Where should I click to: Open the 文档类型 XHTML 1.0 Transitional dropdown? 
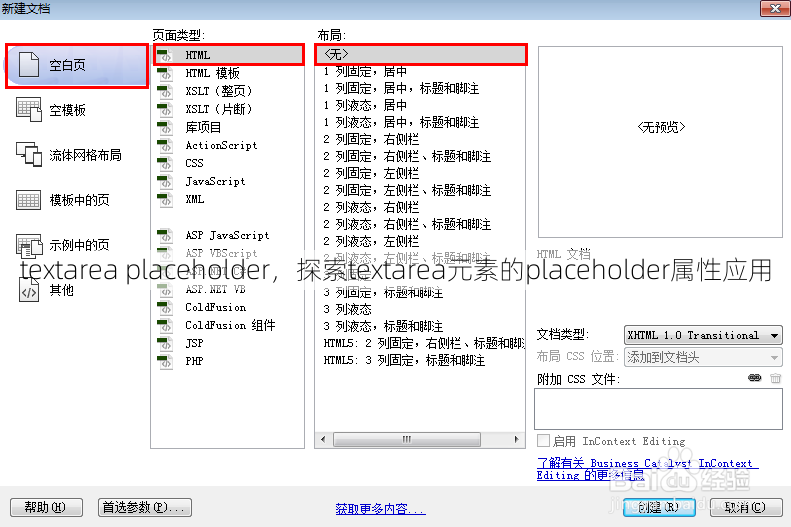click(703, 335)
